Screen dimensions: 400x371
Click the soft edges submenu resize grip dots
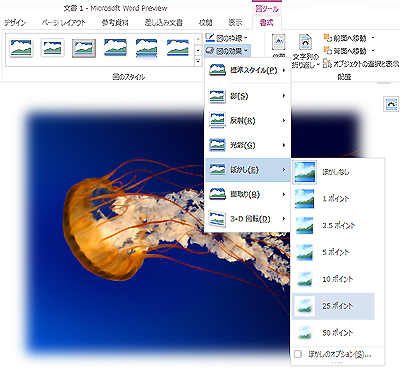[x=337, y=363]
